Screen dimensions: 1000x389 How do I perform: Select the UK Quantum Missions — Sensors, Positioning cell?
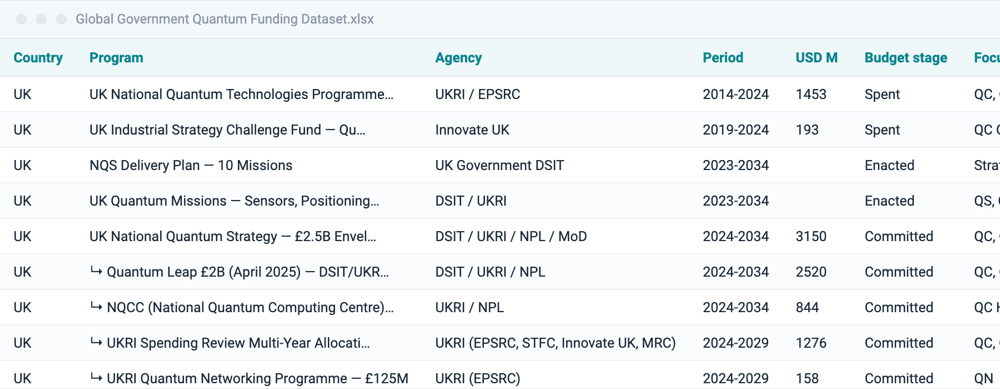pyautogui.click(x=234, y=202)
